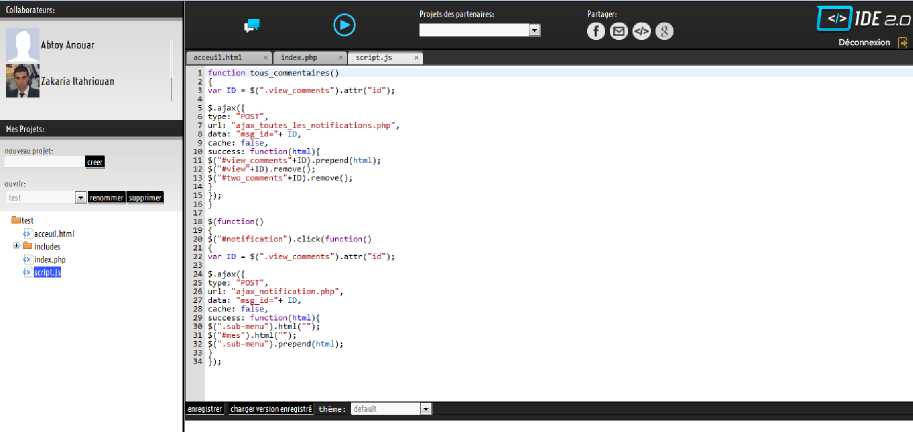Click collaborators list scrollbar

[x=171, y=70]
